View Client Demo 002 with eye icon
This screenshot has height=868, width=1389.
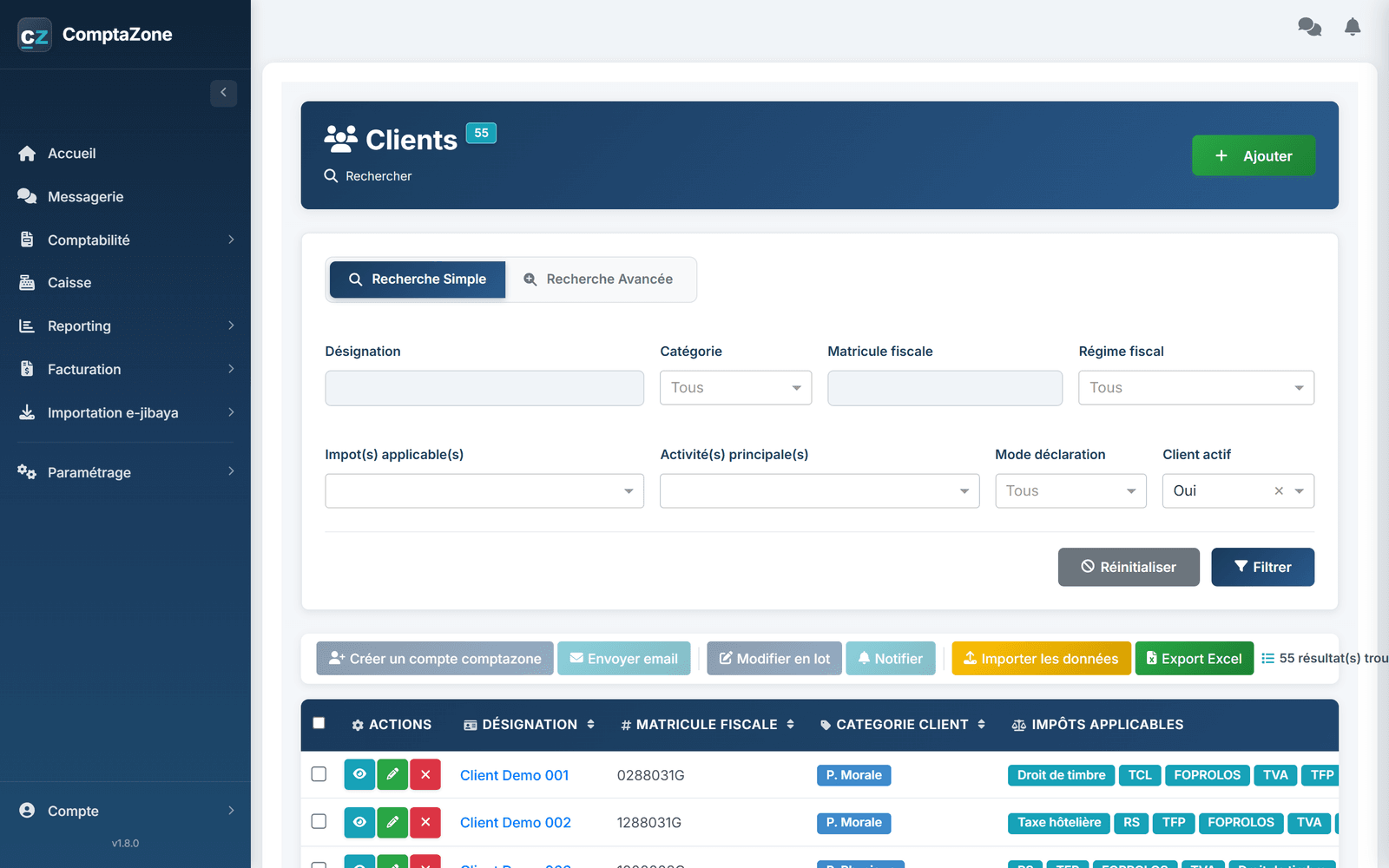click(359, 822)
